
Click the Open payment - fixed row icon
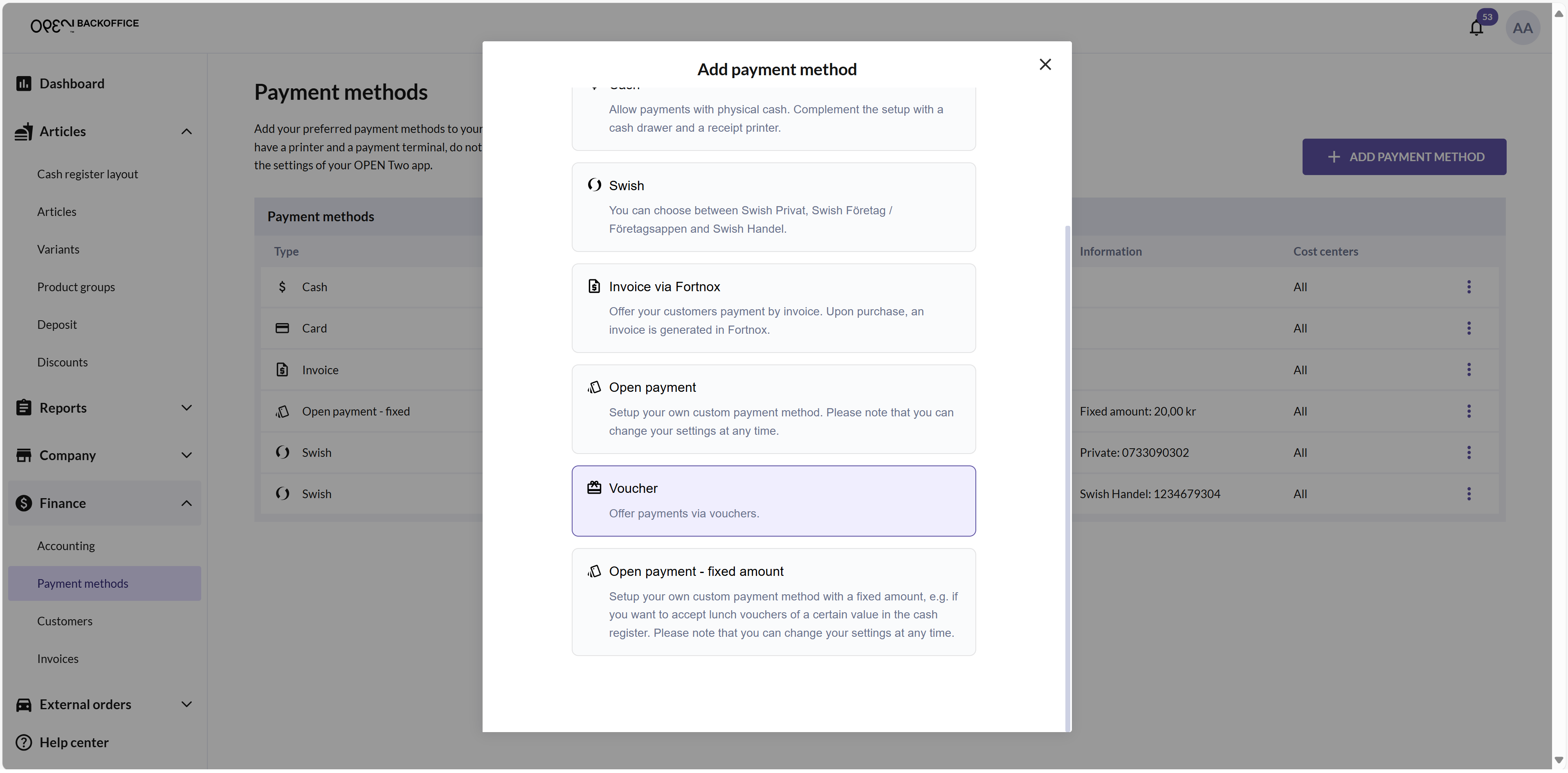click(282, 411)
